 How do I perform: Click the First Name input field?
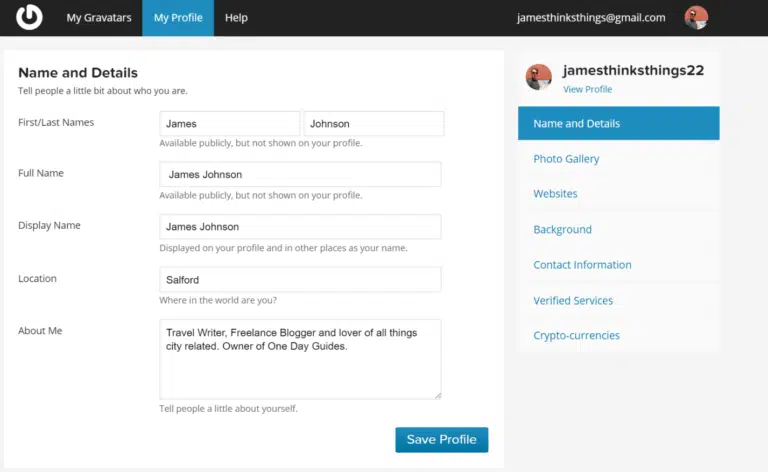(229, 124)
